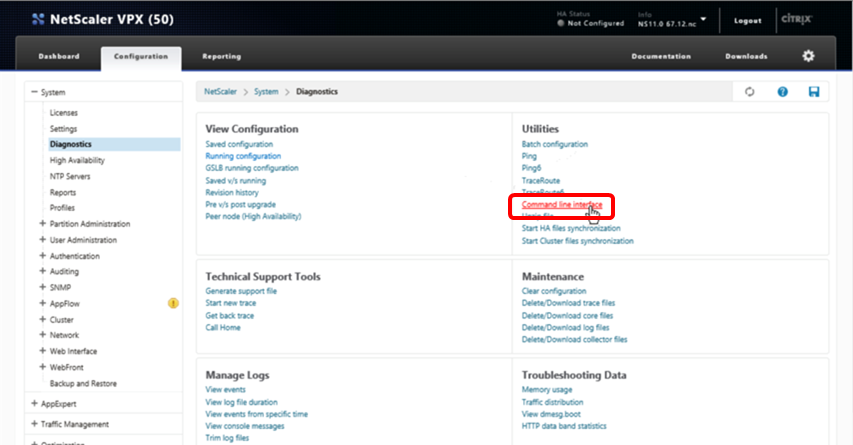Viewport: 853px width, 445px height.
Task: Expand the Auditing node
Action: [x=42, y=271]
